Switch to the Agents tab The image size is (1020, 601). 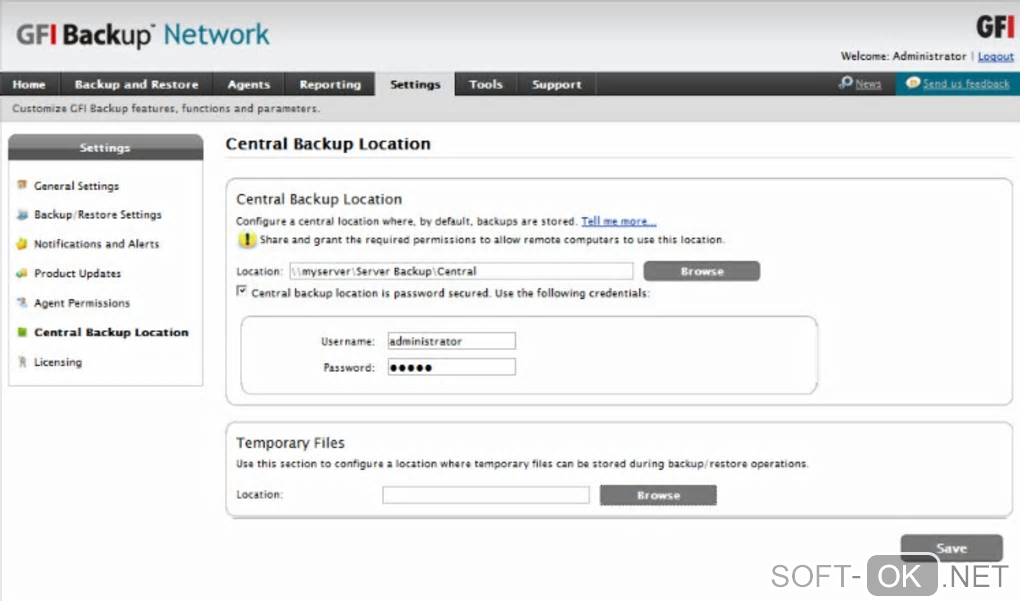click(248, 84)
